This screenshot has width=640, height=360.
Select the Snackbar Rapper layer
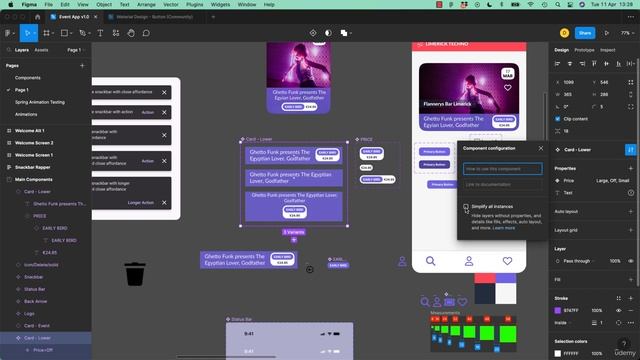pos(33,167)
